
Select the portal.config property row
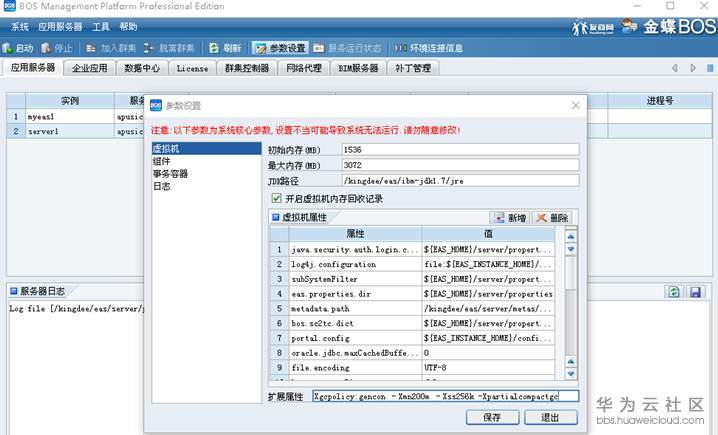point(412,338)
